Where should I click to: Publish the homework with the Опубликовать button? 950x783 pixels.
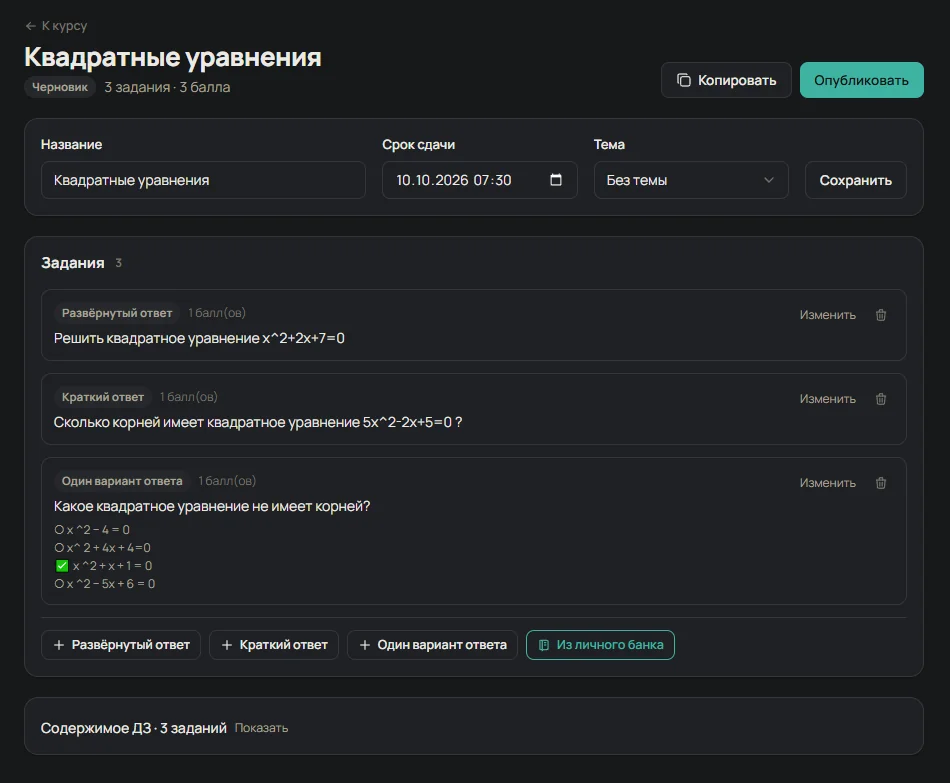(x=861, y=80)
